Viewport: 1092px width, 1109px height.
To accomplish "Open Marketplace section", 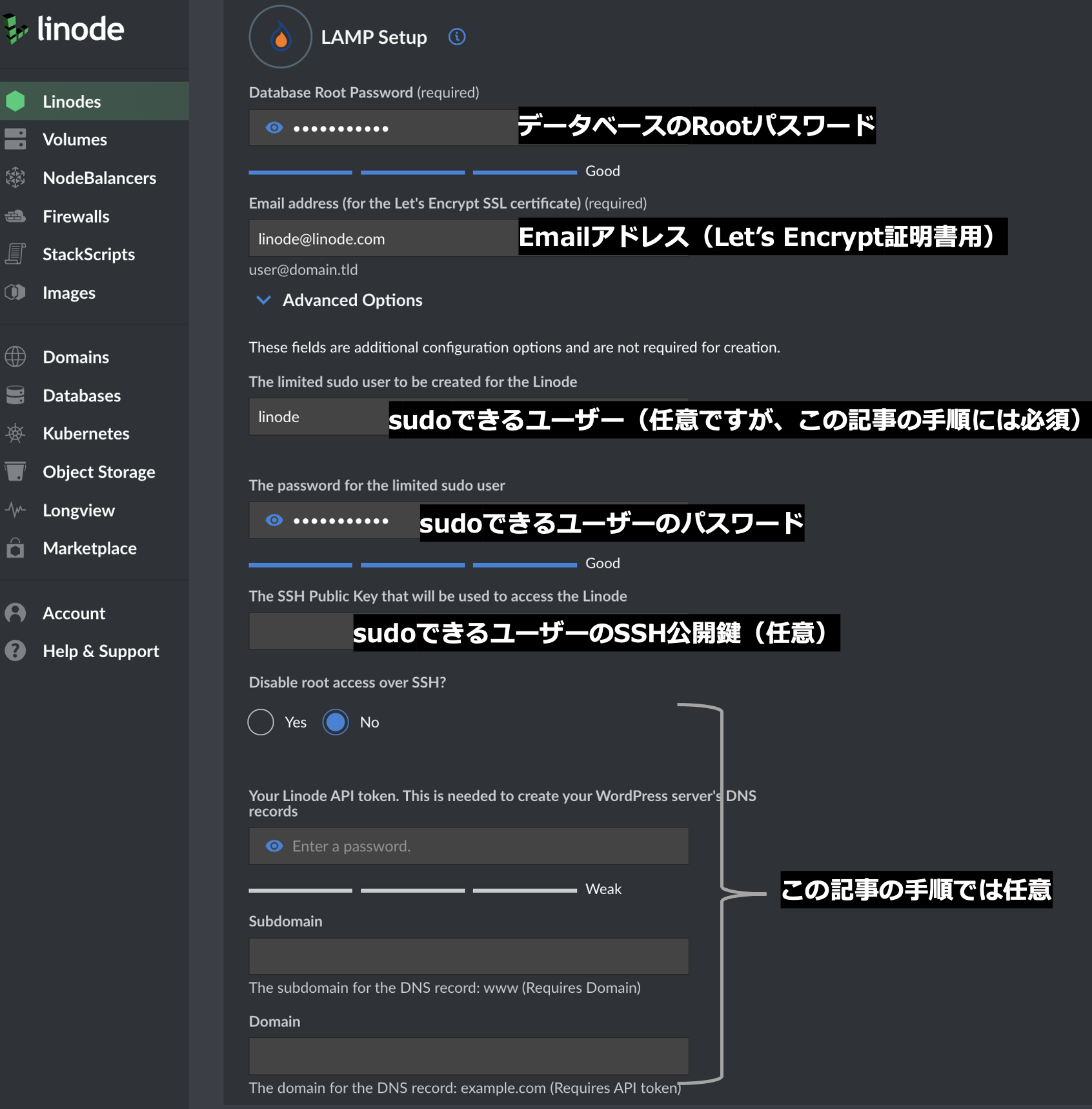I will pyautogui.click(x=94, y=548).
